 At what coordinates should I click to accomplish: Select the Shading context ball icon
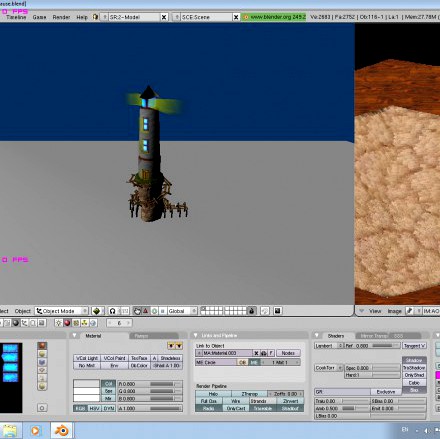coord(16,323)
